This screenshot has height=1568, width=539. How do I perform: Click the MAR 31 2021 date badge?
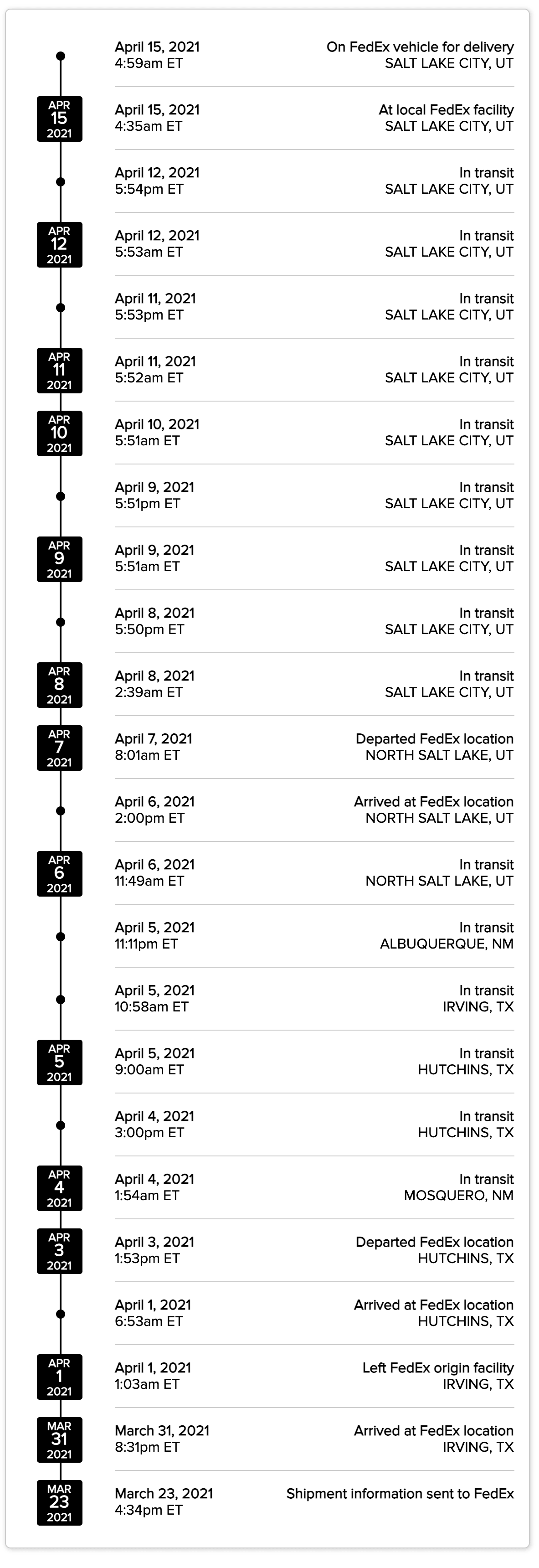tap(60, 1439)
